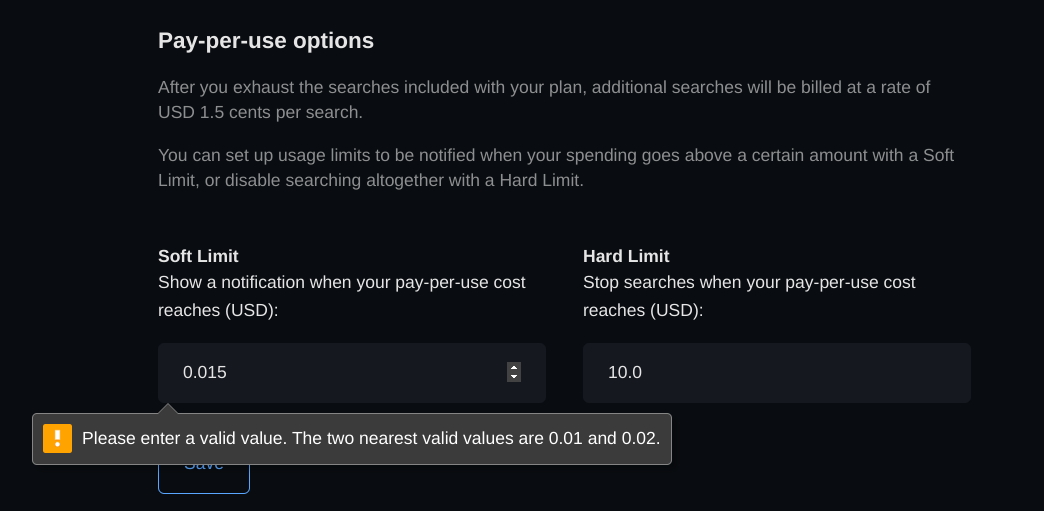Click "reaches (USD):" under Hard Limit
The image size is (1044, 511).
pos(643,310)
